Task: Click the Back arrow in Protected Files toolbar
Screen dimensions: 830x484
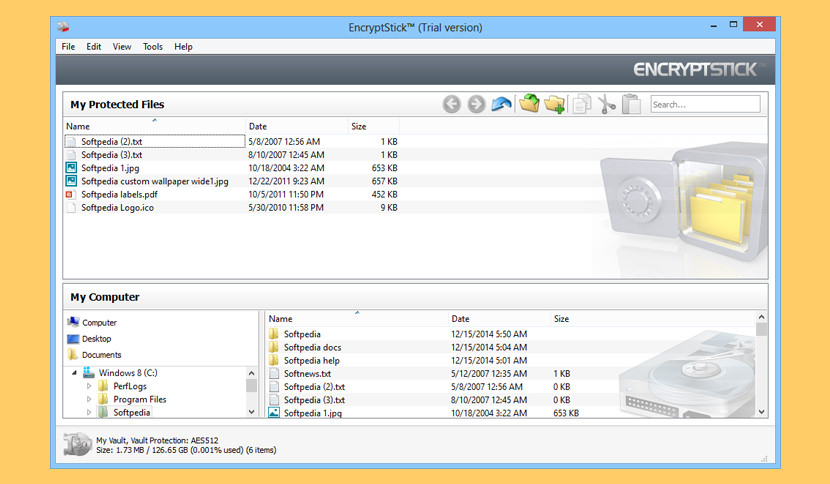Action: pos(452,104)
